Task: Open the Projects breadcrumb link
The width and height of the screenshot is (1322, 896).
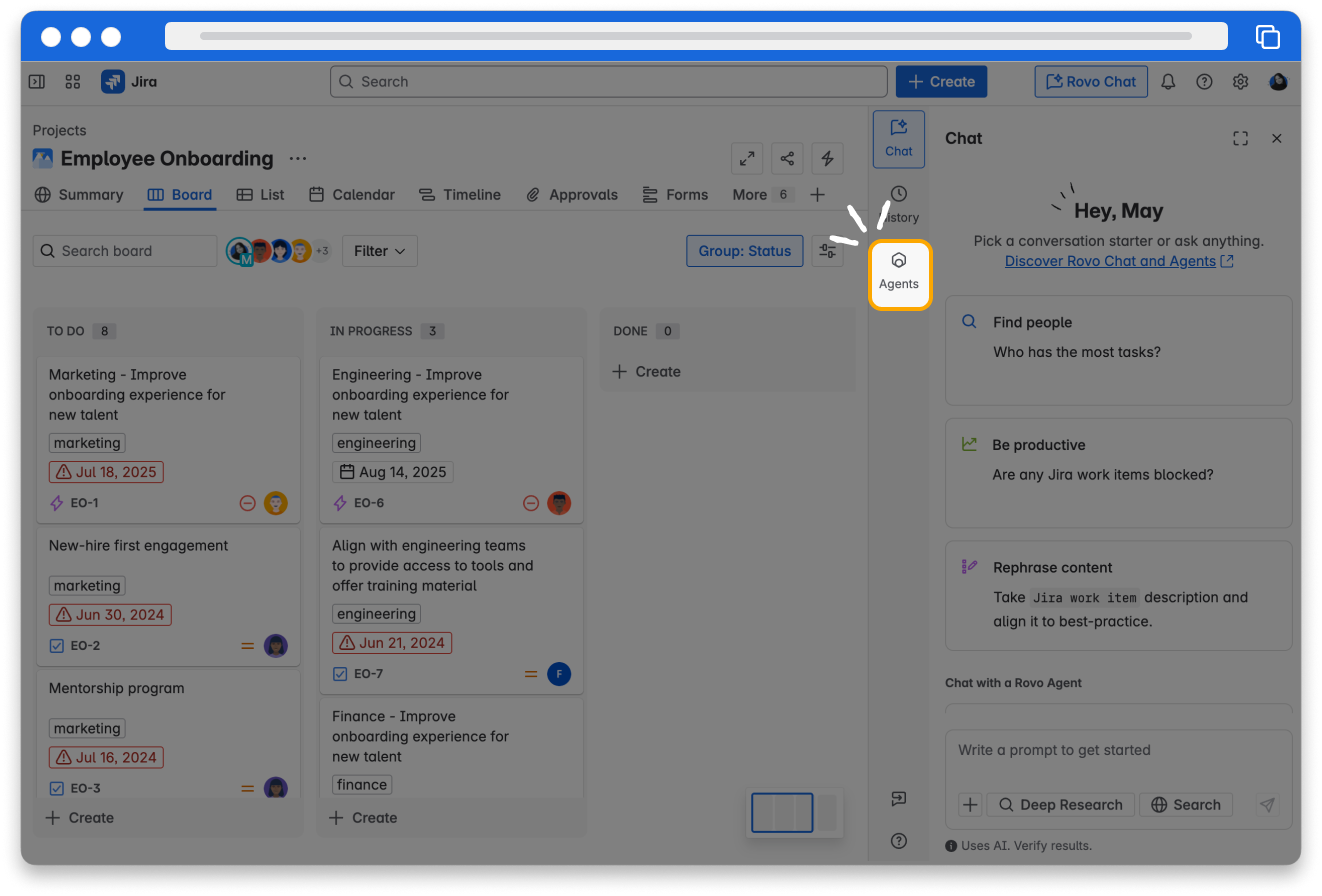Action: pyautogui.click(x=59, y=130)
